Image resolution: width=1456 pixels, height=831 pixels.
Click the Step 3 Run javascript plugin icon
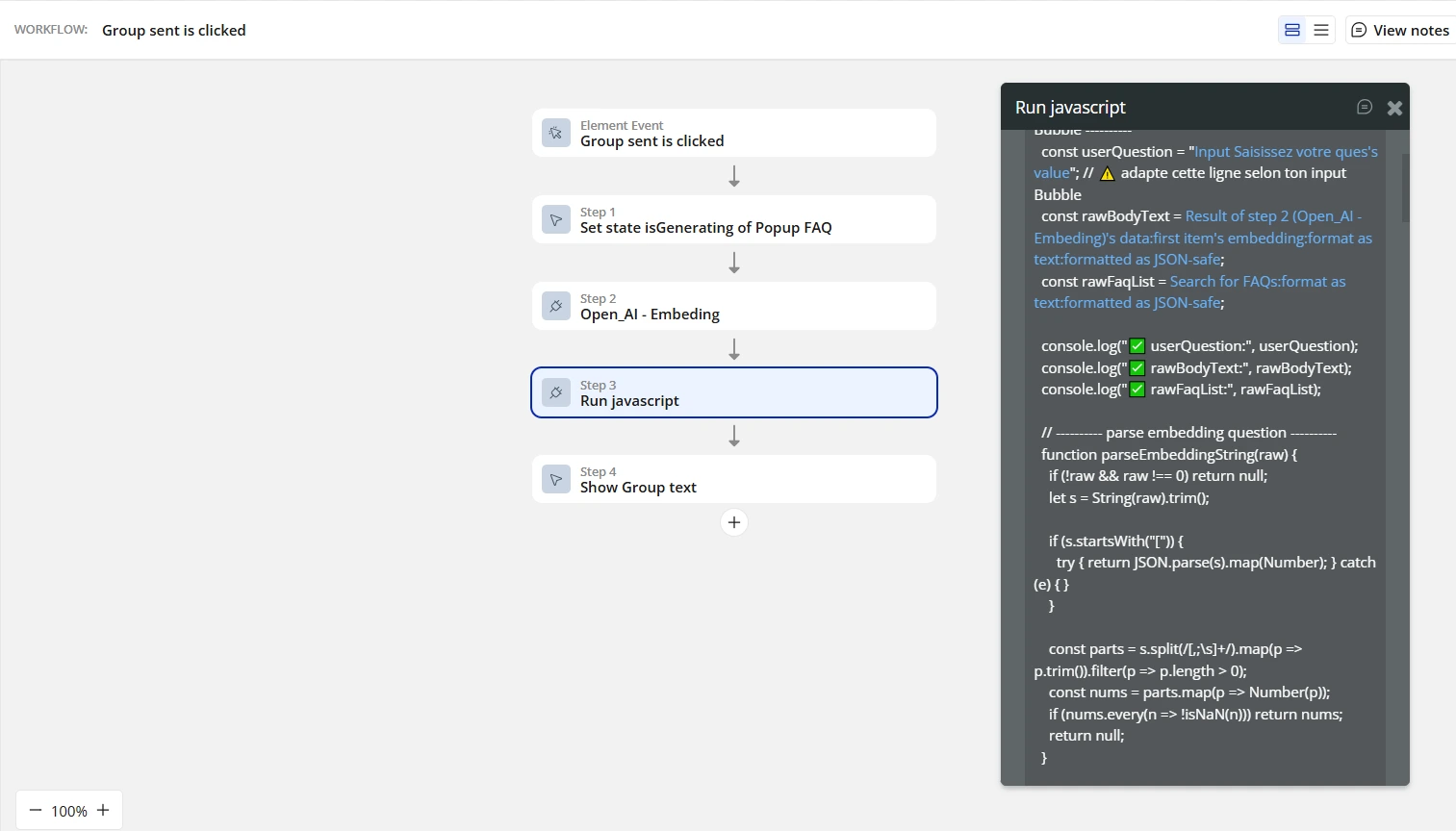coord(556,392)
